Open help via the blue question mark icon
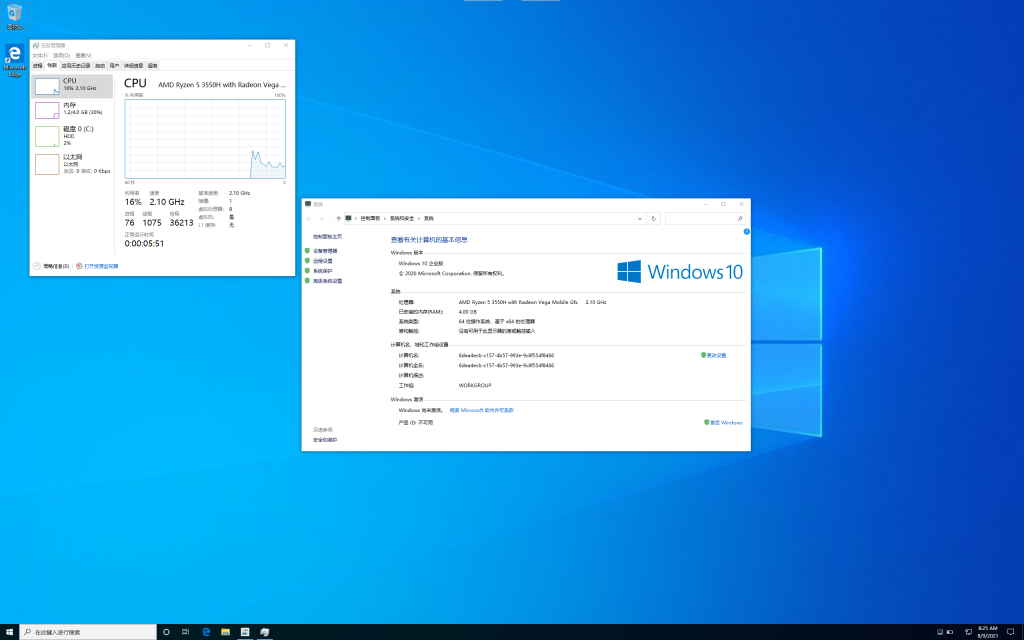This screenshot has width=1024, height=640. [x=746, y=232]
